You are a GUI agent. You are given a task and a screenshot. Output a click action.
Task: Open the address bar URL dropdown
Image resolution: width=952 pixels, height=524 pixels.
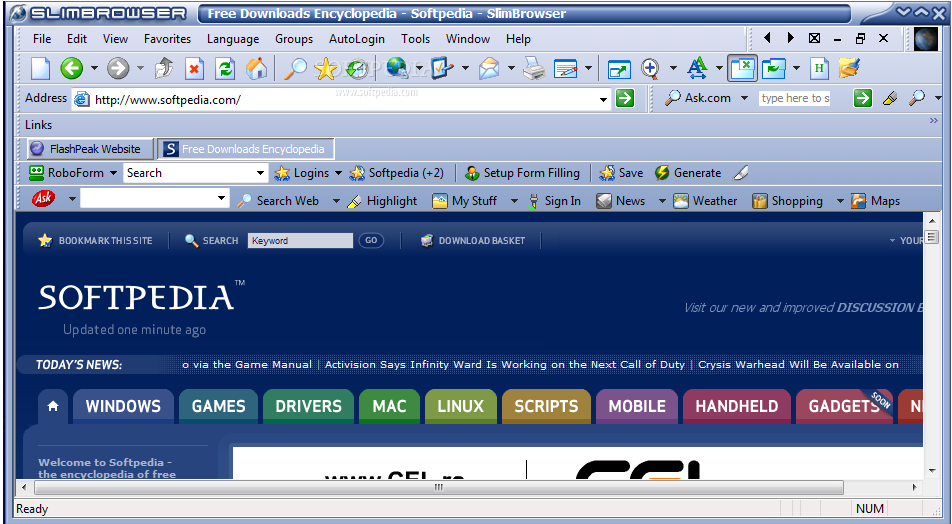click(x=603, y=99)
